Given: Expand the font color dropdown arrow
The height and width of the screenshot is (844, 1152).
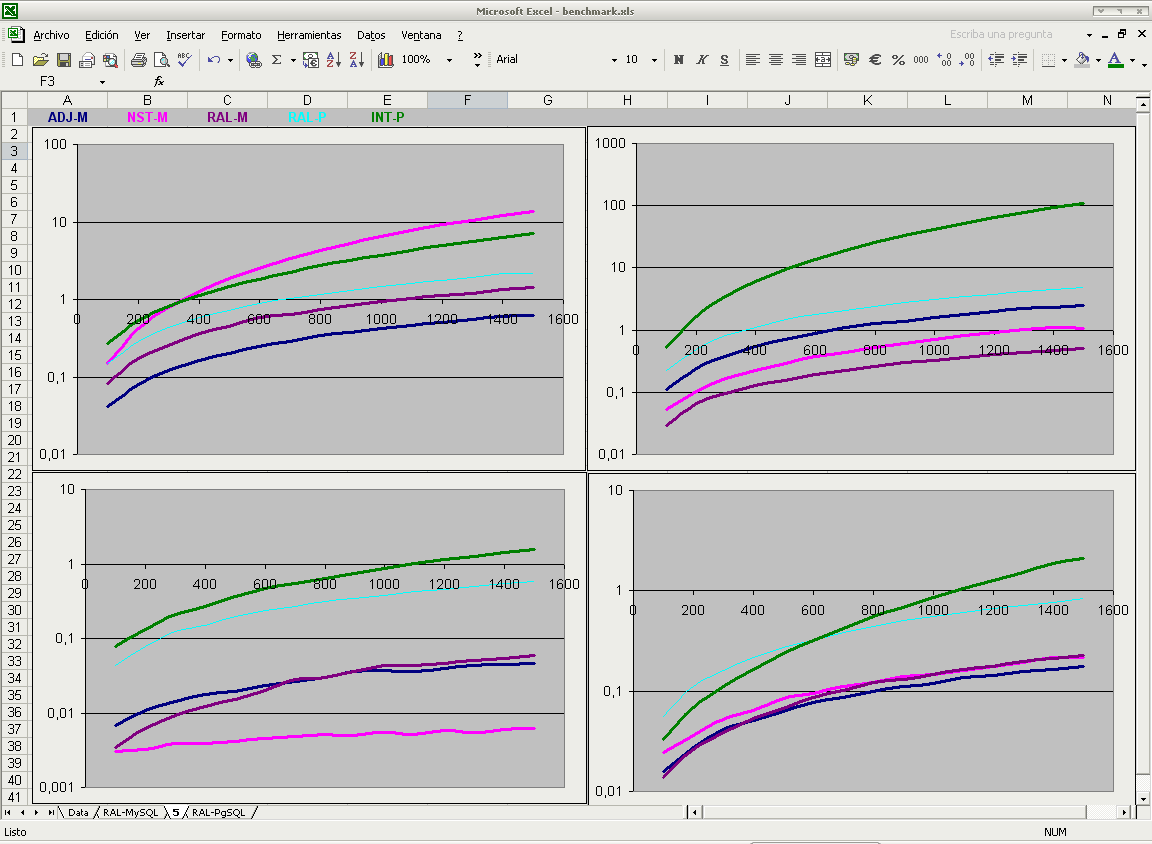Looking at the screenshot, I should pyautogui.click(x=1132, y=60).
